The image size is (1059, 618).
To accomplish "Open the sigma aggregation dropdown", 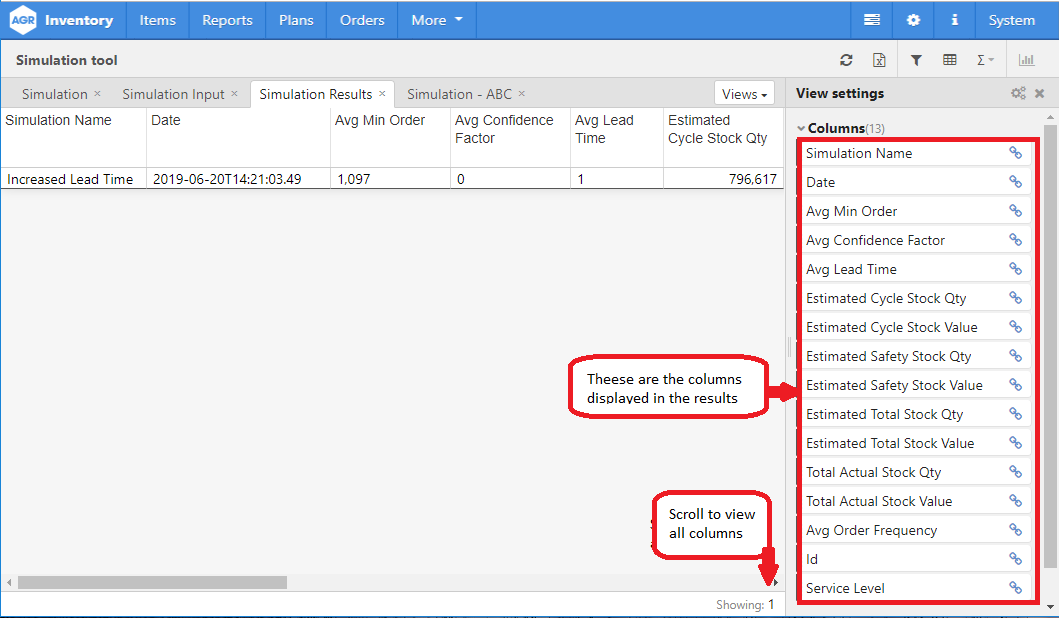I will [985, 60].
